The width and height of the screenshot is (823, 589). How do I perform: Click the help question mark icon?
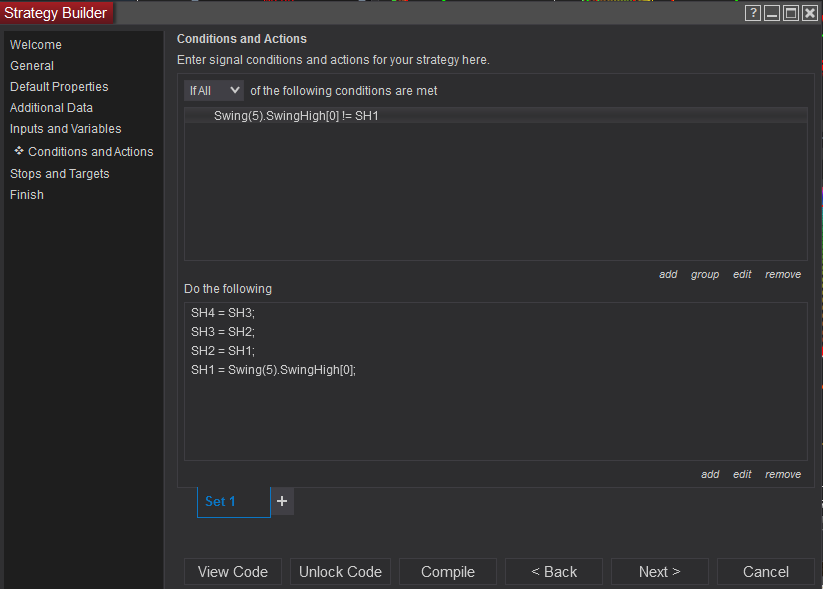[x=754, y=13]
